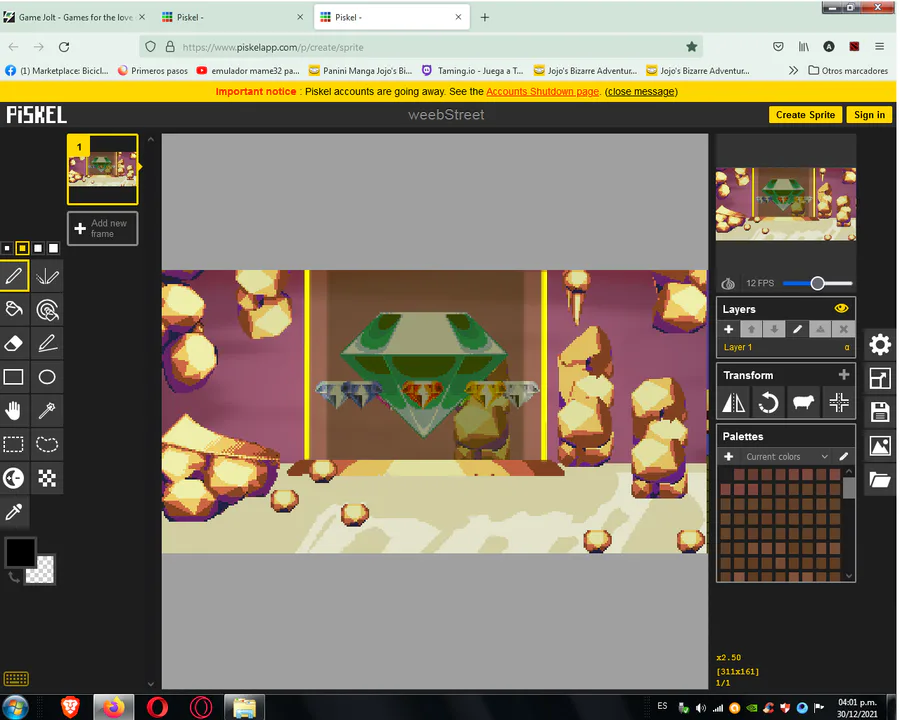Viewport: 900px width, 720px height.
Task: Open Panini Manga Jojo's bookmark
Action: (360, 71)
